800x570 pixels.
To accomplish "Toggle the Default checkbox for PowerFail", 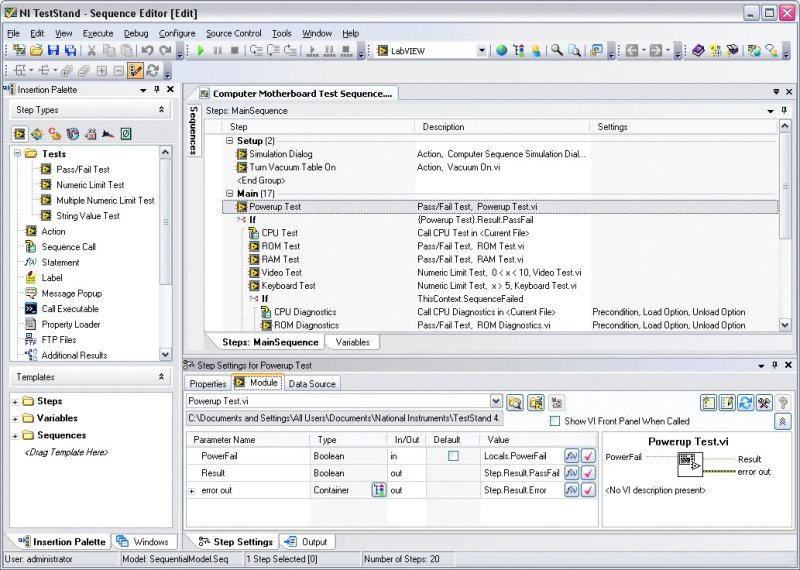I will click(453, 456).
